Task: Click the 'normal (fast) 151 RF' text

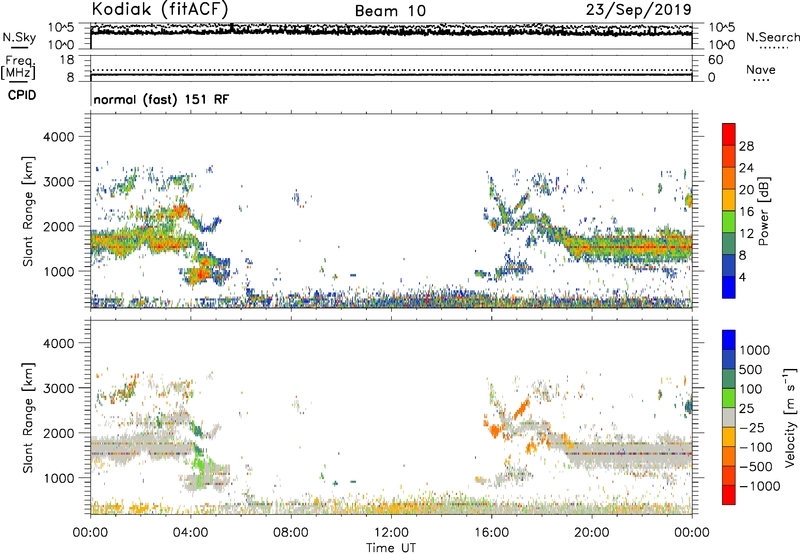Action: point(161,99)
